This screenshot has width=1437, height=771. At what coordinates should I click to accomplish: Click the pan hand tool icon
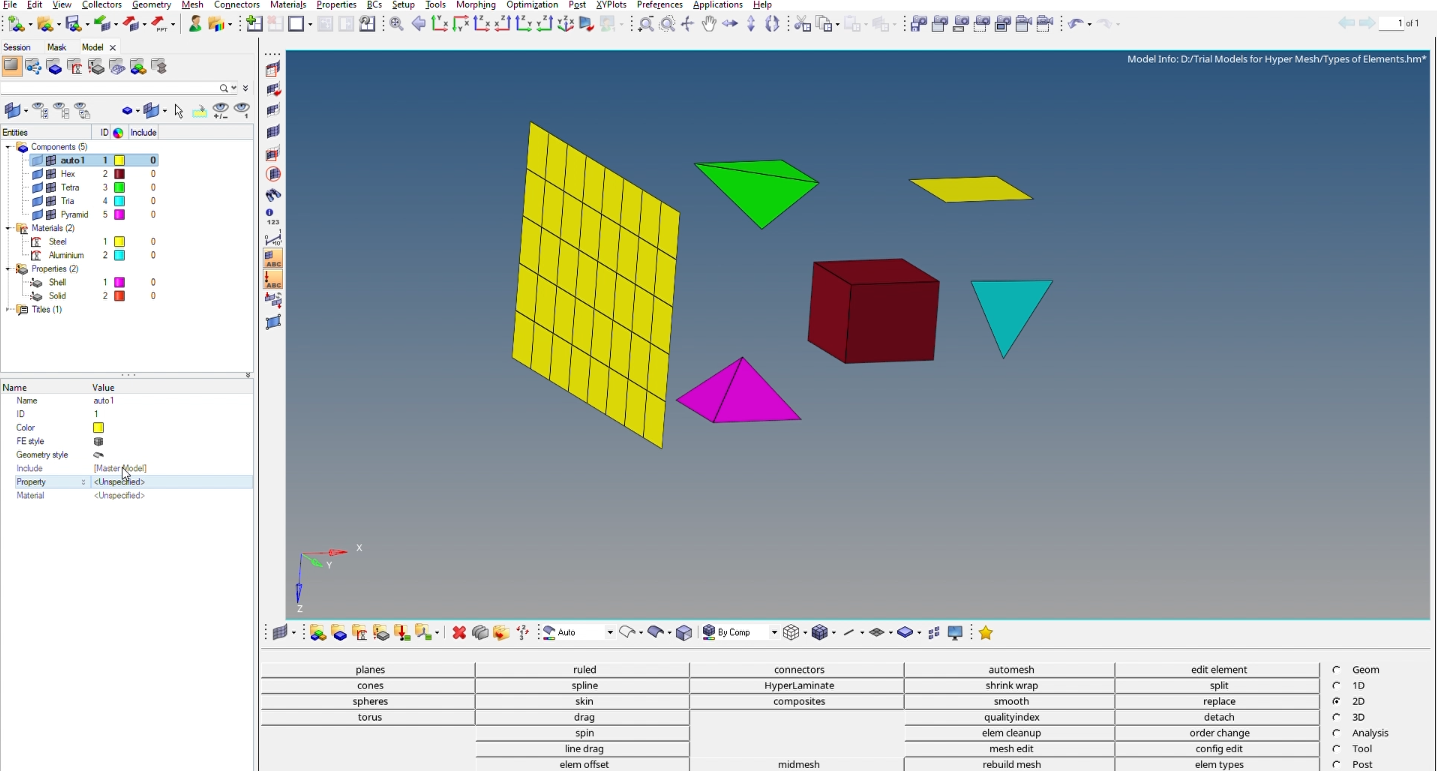(x=709, y=24)
